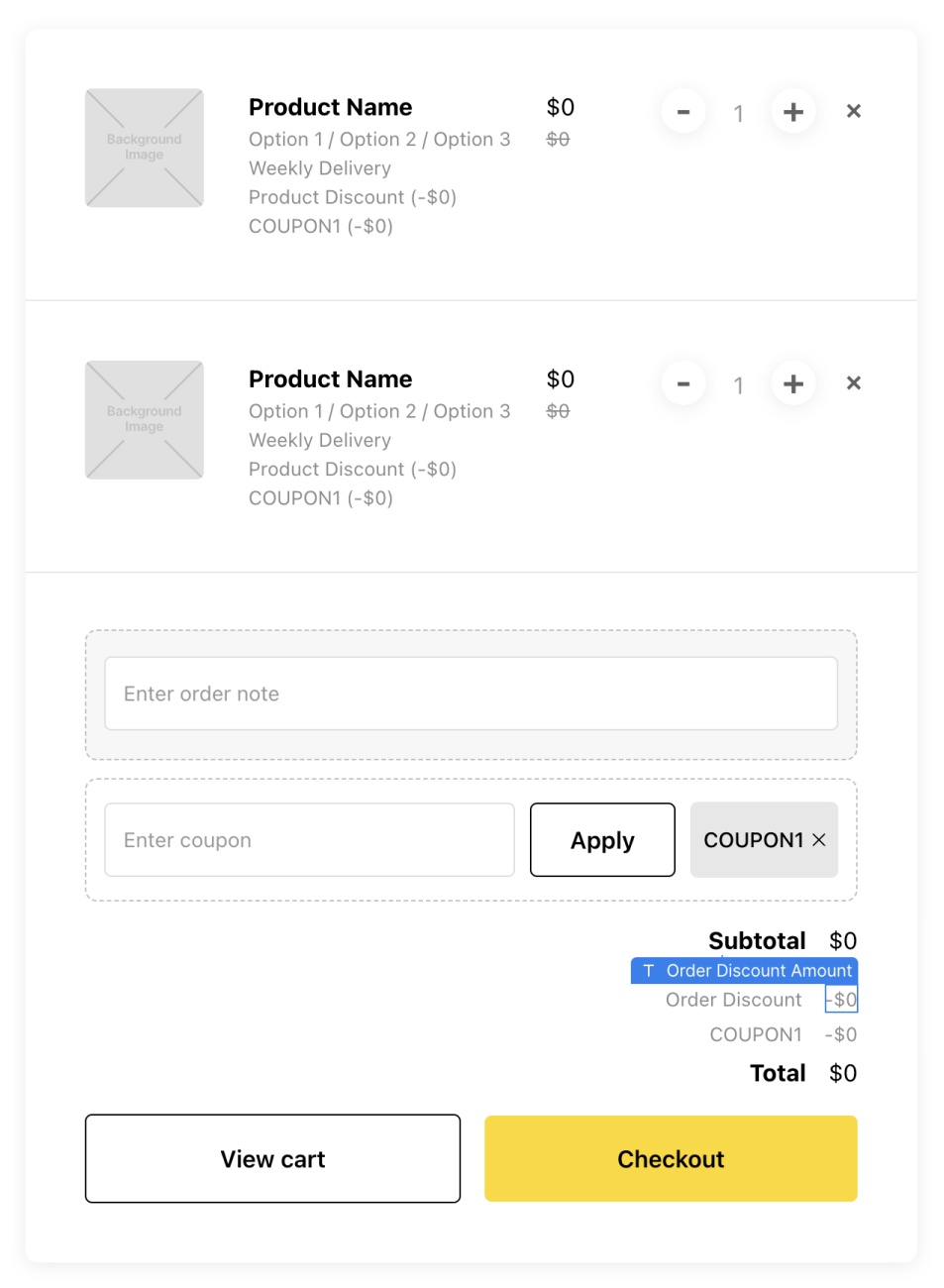Click the T icon in Order Discount Amount label
Screen dimensions: 944x1288
coord(649,971)
